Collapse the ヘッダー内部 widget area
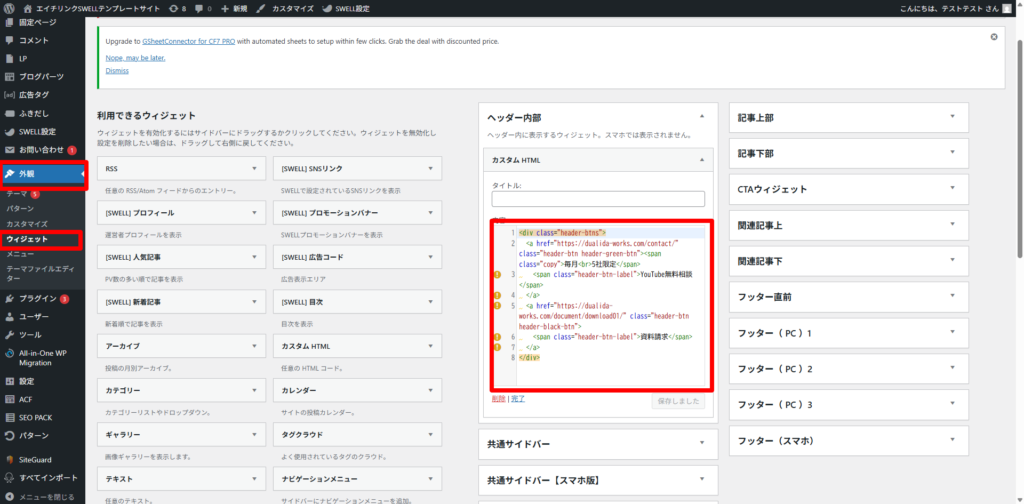 pyautogui.click(x=701, y=117)
